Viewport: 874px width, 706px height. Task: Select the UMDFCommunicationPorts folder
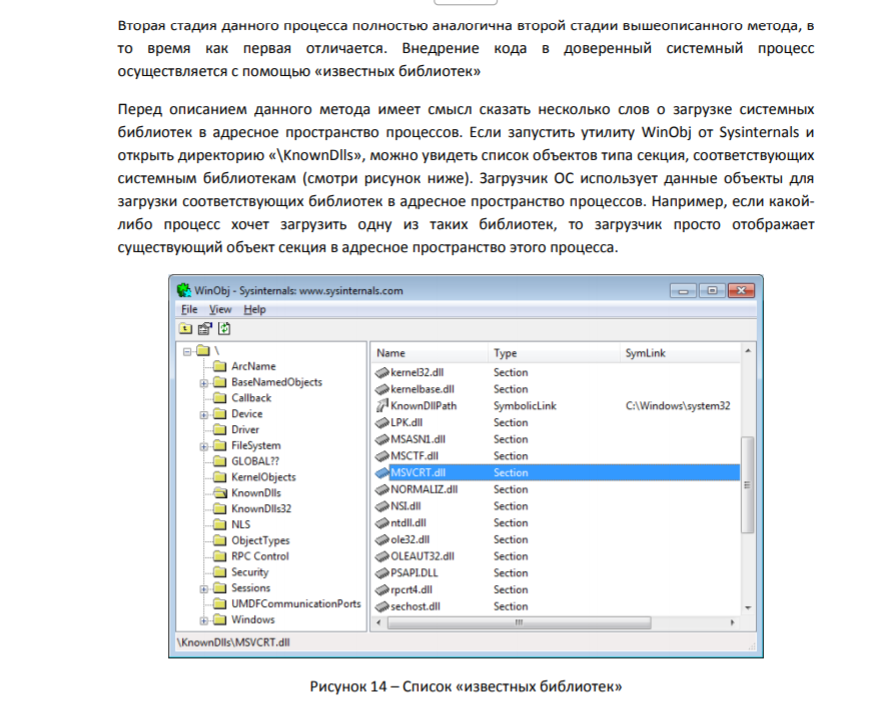(296, 604)
